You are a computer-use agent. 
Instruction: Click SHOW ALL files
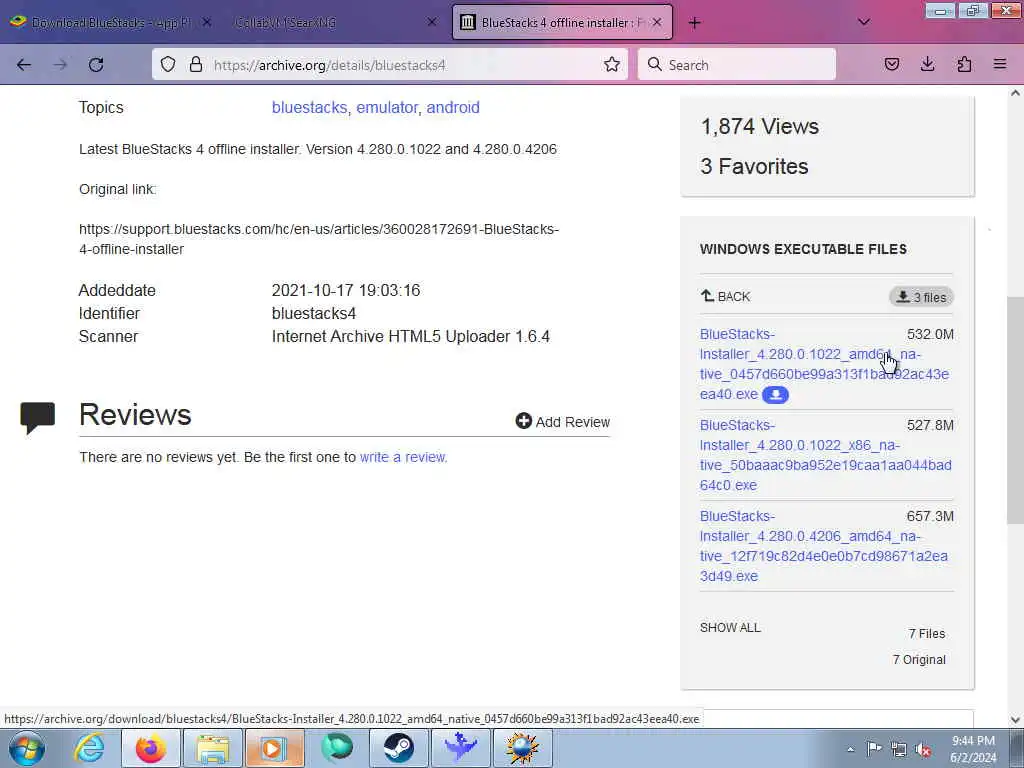pyautogui.click(x=730, y=628)
